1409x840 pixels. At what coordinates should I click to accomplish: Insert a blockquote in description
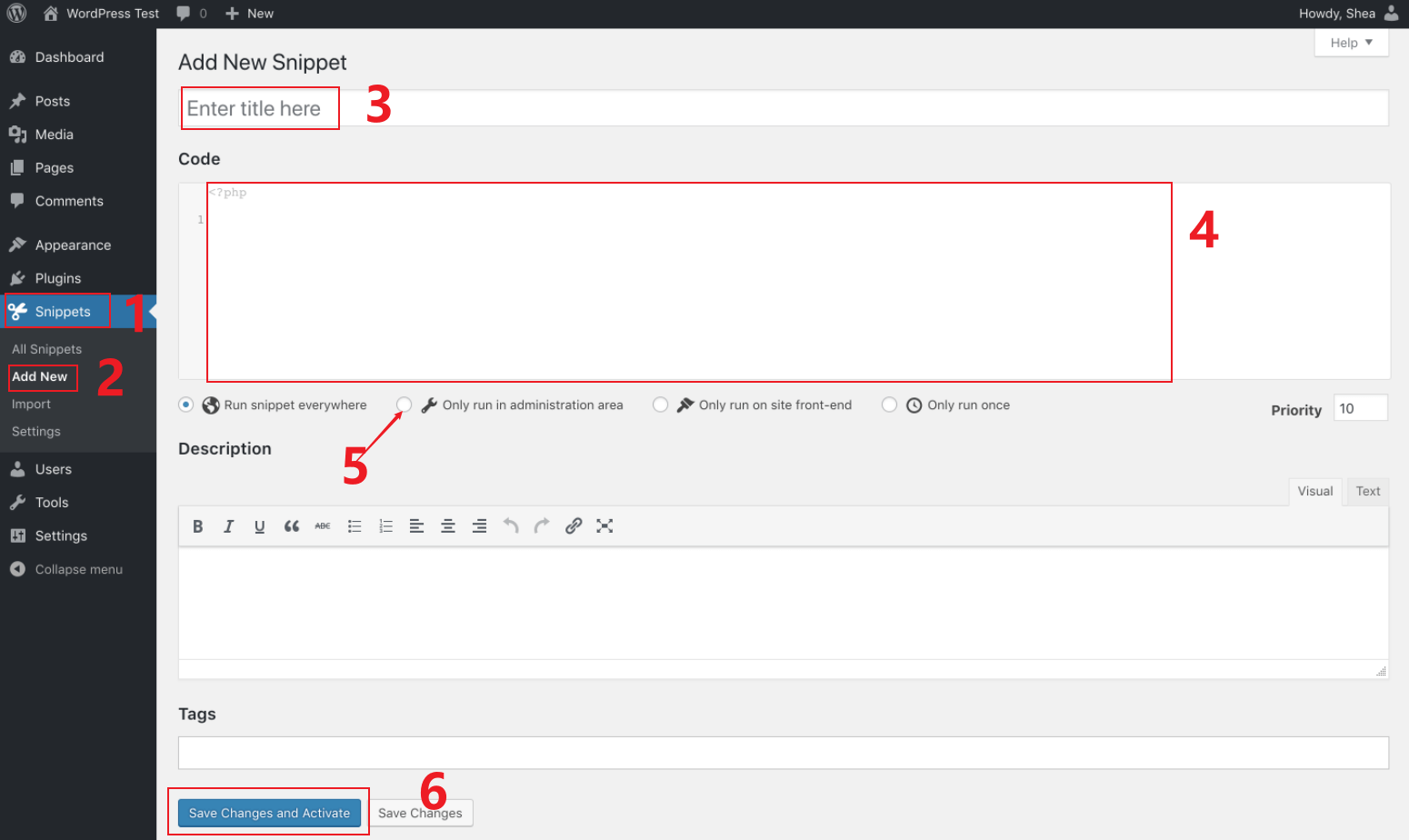click(x=291, y=526)
